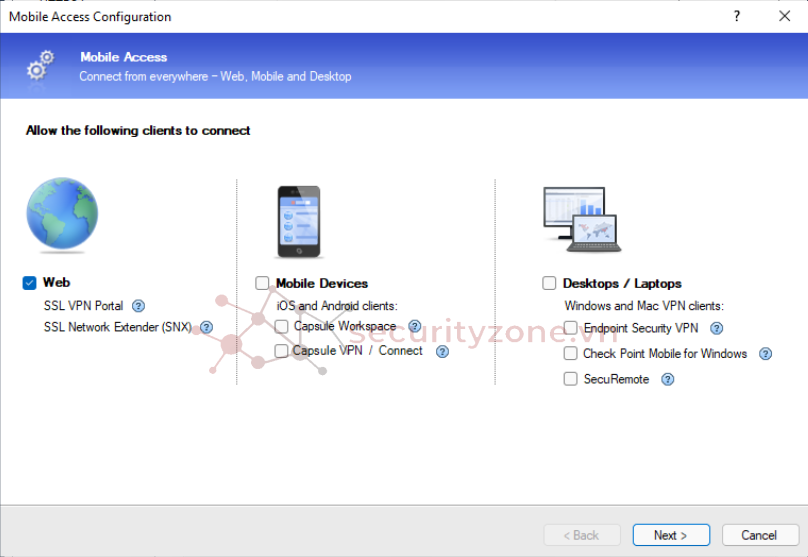
Task: Tick the Capsule VPN / Connect checkbox
Action: pyautogui.click(x=281, y=351)
